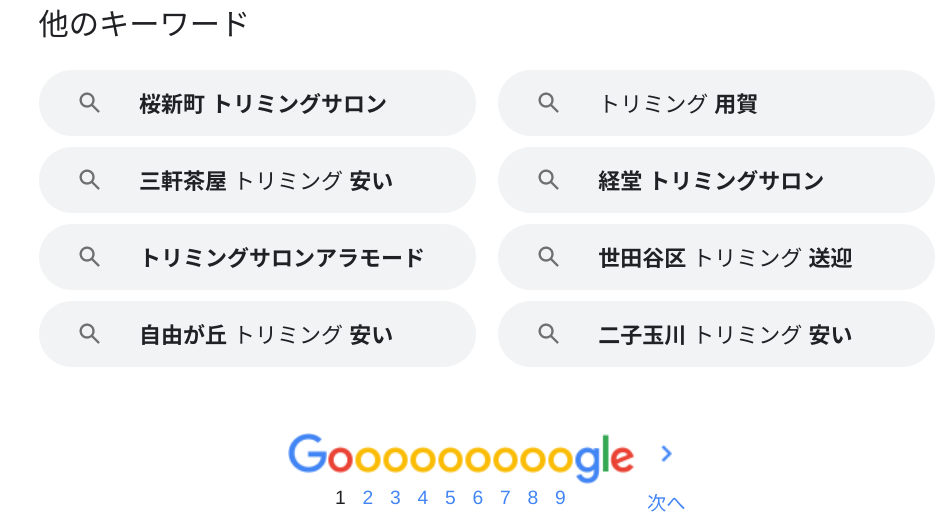Screen dimensions: 942x515
Task: Click search icon beside 桜新町 トリミングサロン
Action: 90,103
